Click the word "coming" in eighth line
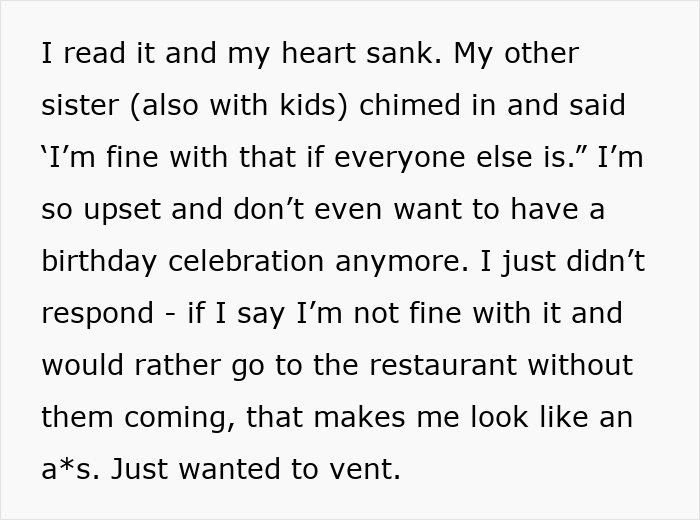 point(191,417)
